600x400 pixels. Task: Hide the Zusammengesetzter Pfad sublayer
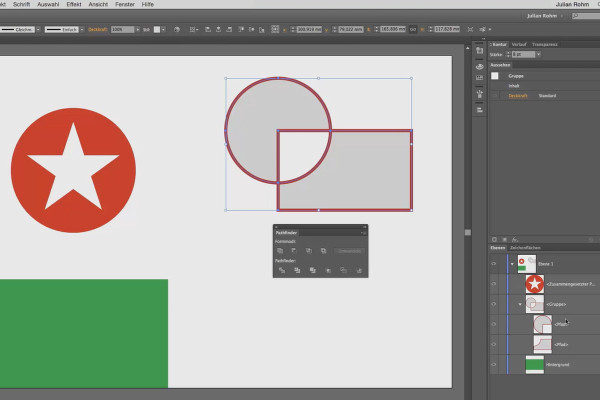click(x=494, y=284)
